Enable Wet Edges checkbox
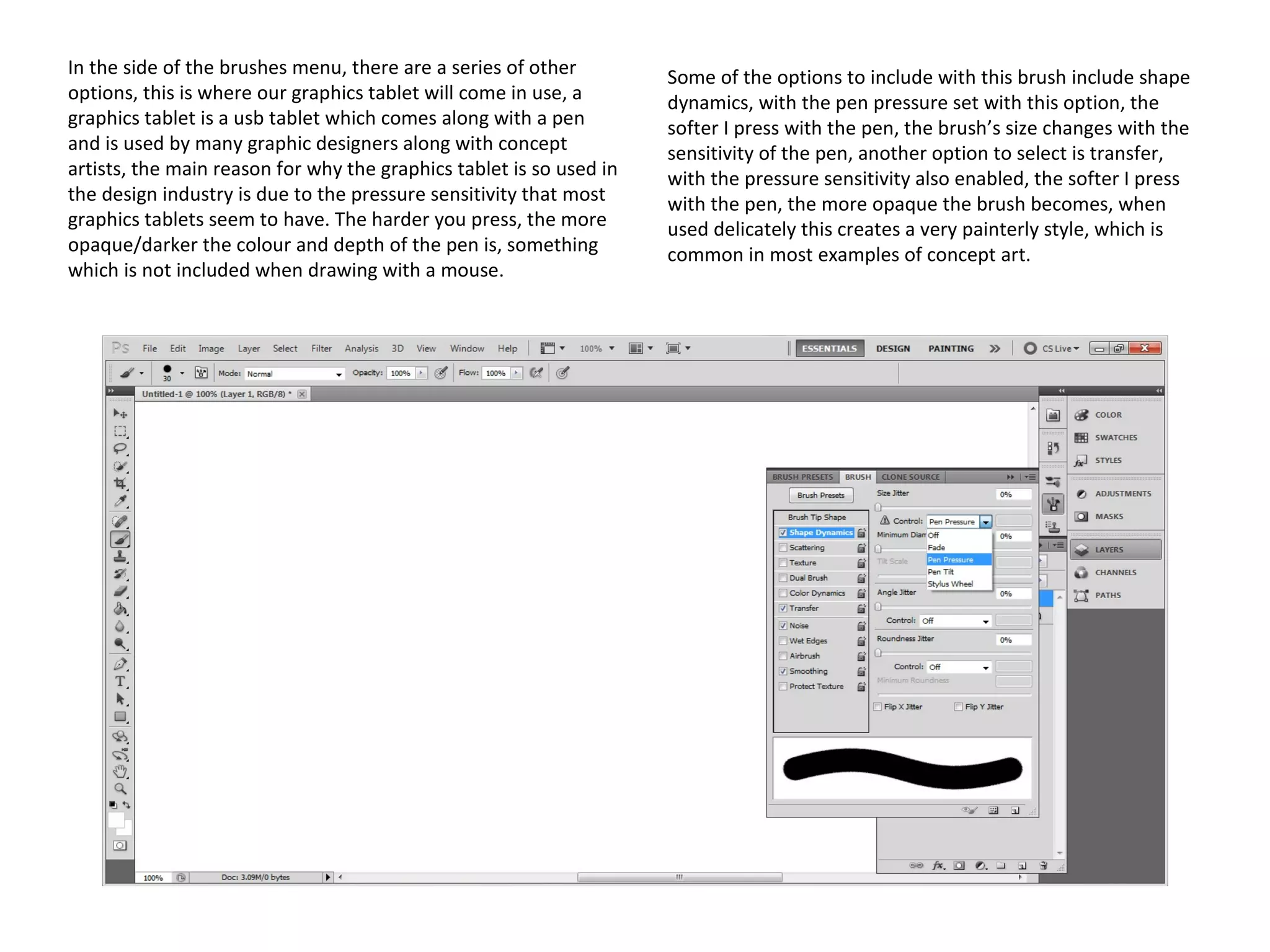This screenshot has height=952, width=1270. (783, 641)
